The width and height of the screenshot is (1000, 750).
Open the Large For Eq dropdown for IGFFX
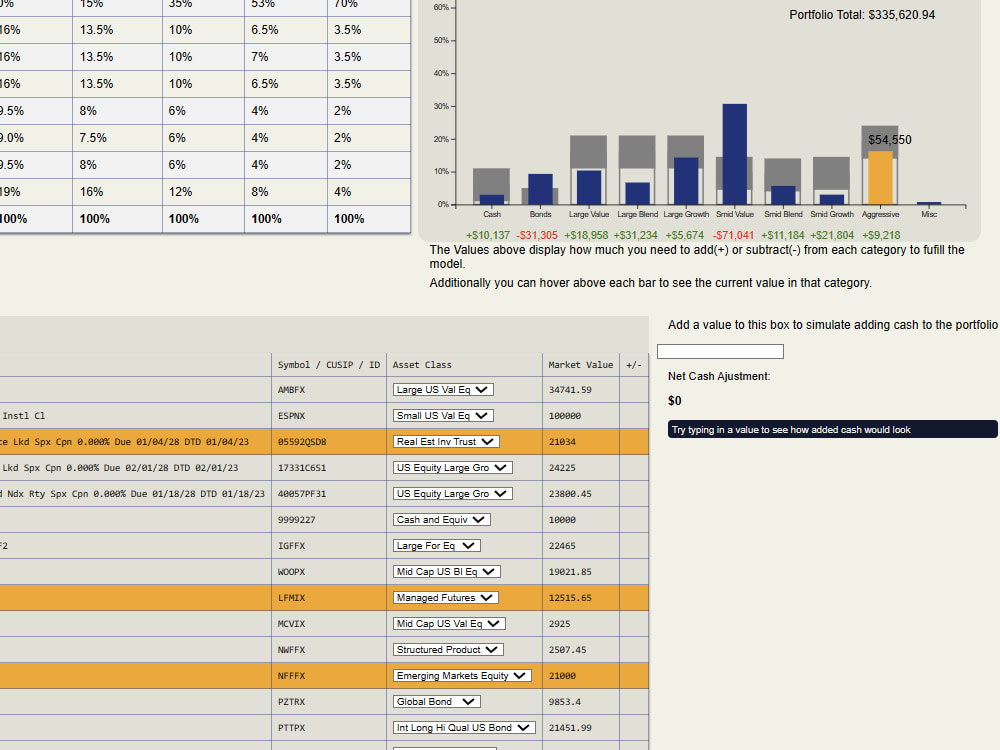[438, 545]
